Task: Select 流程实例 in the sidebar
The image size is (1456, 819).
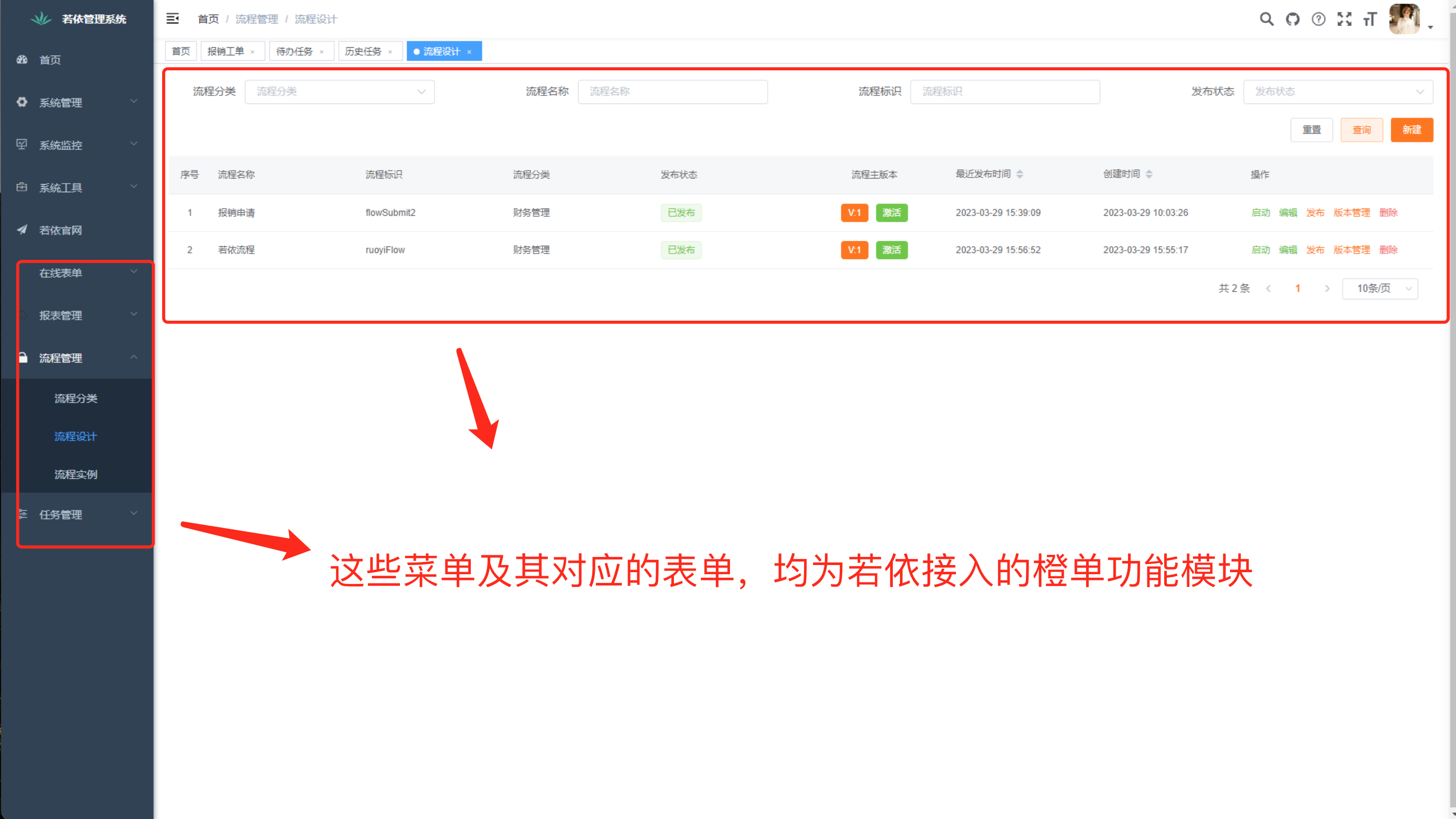Action: coord(76,474)
